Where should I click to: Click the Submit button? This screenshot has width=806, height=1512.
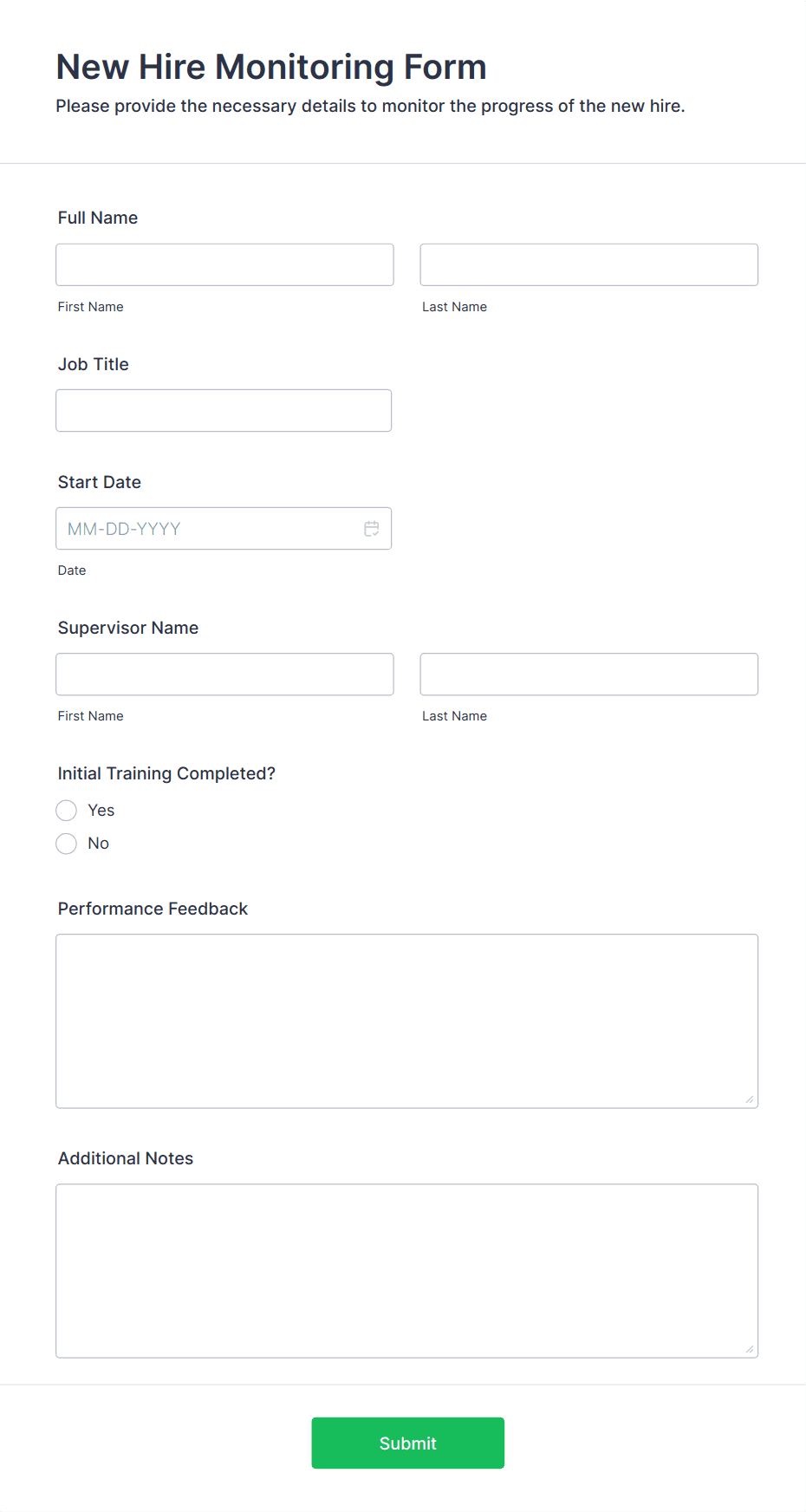(x=407, y=1443)
